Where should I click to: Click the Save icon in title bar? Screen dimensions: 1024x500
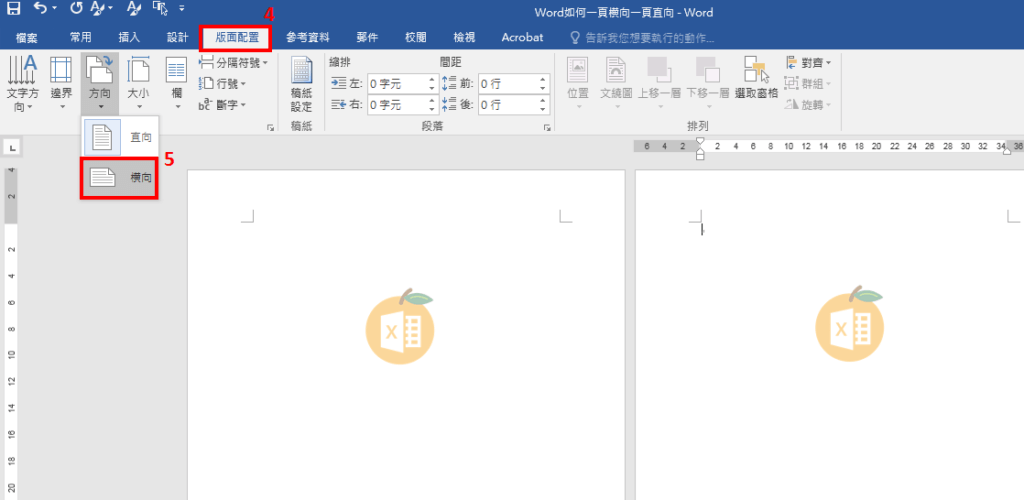pos(13,10)
